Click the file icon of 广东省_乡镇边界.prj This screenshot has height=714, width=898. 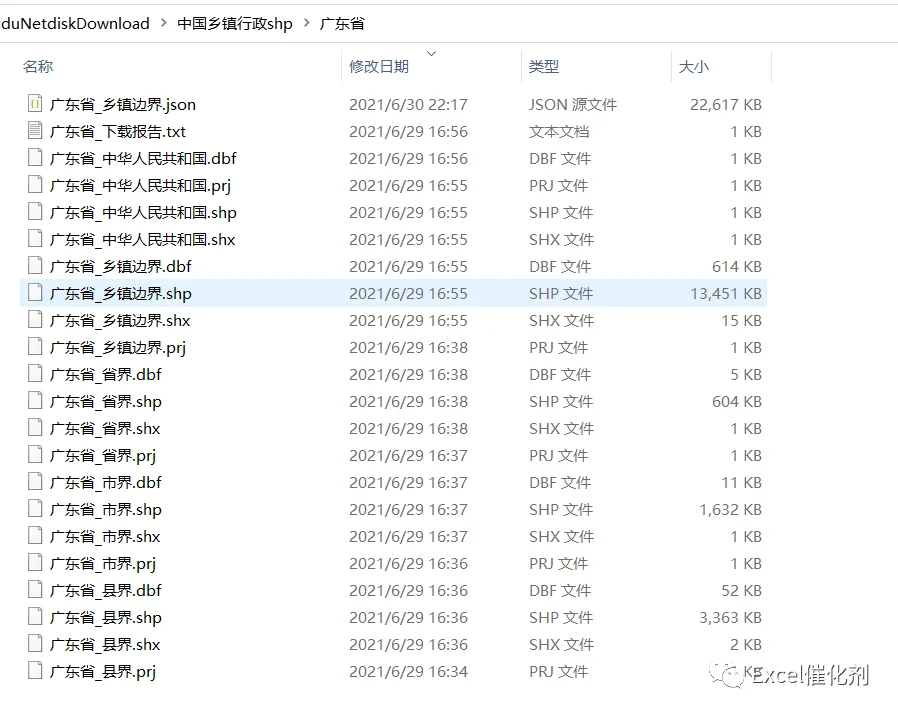coord(35,346)
